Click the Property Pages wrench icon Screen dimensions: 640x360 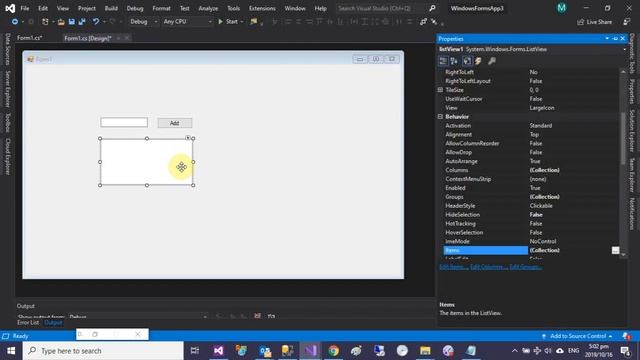point(491,61)
